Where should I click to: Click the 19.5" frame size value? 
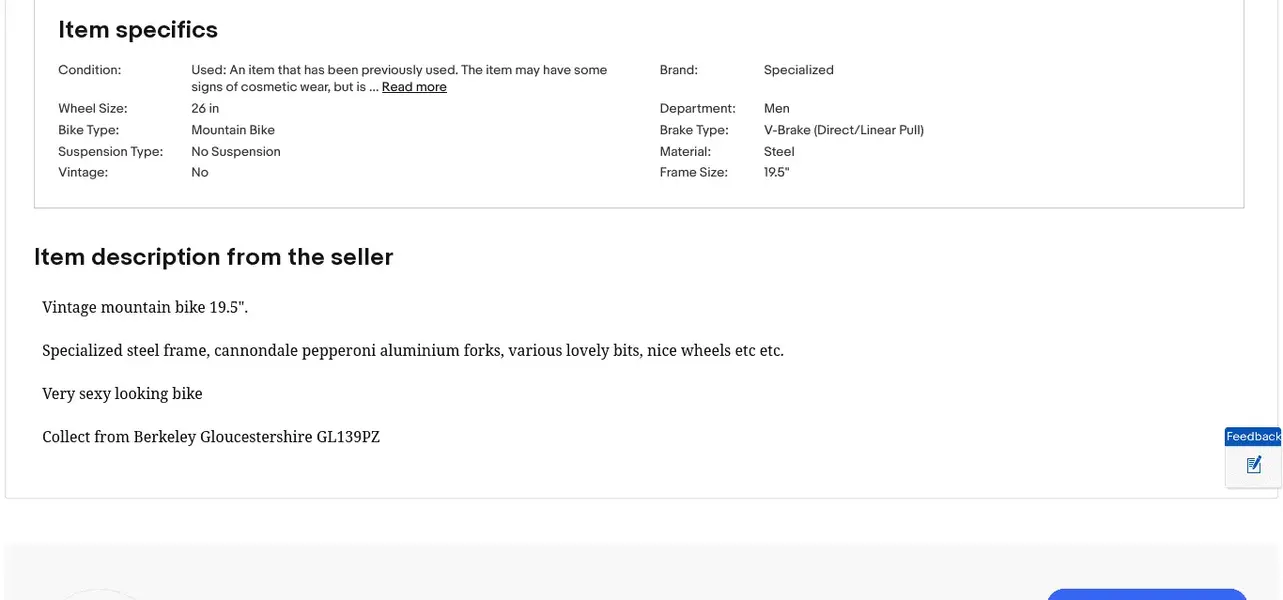pyautogui.click(x=776, y=172)
